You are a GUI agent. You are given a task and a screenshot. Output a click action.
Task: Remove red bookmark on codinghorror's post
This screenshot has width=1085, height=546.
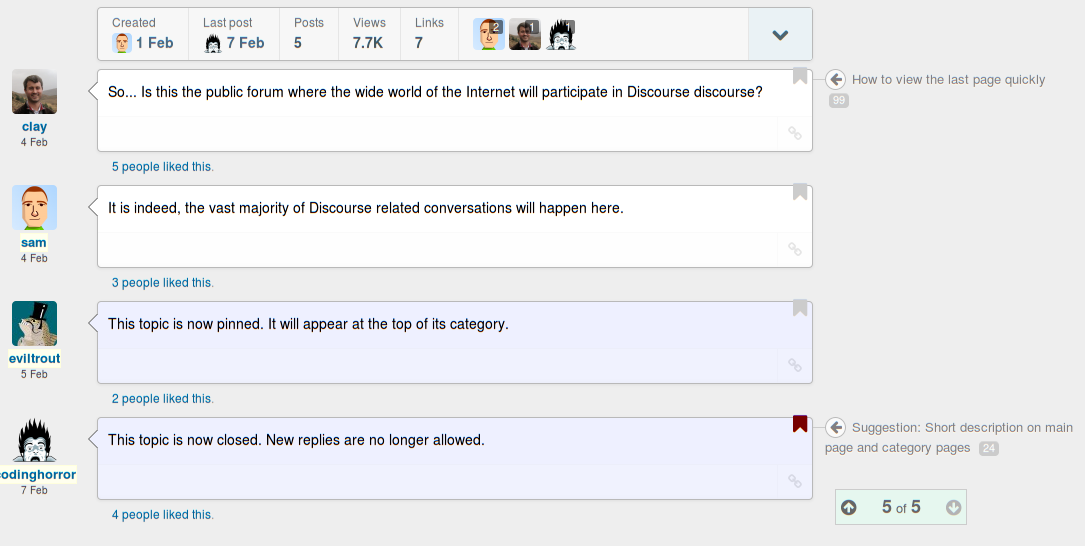point(800,424)
